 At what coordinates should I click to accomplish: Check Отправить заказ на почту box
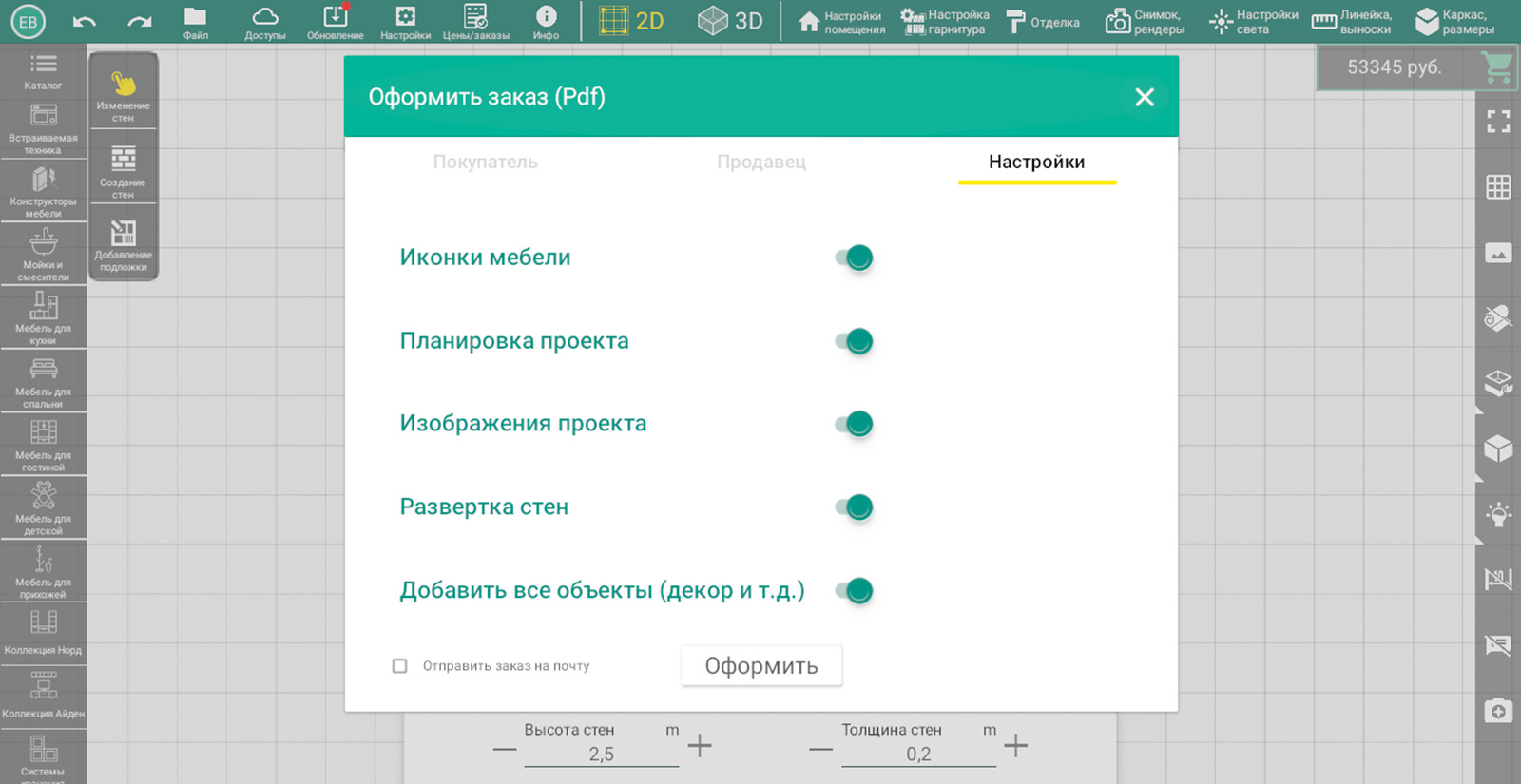pos(400,666)
